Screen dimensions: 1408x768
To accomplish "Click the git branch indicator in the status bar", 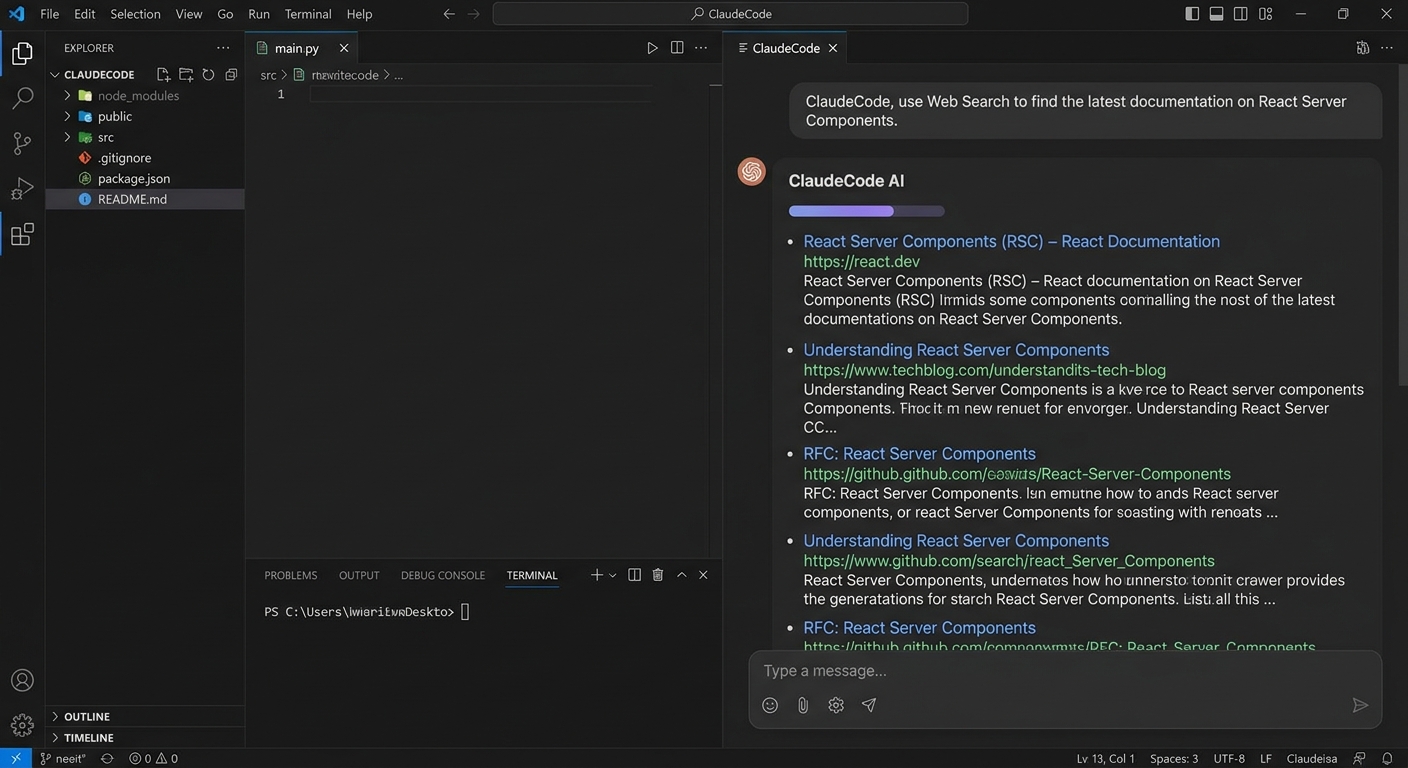I will click(63, 758).
